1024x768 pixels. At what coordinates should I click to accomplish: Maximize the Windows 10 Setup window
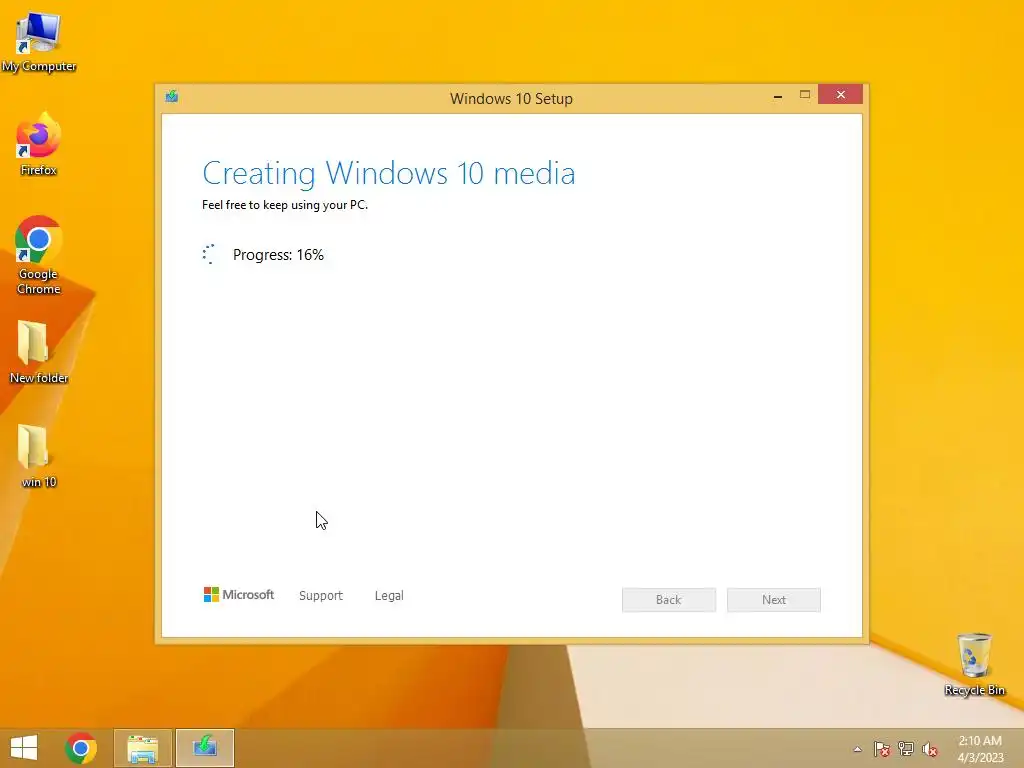pos(805,95)
